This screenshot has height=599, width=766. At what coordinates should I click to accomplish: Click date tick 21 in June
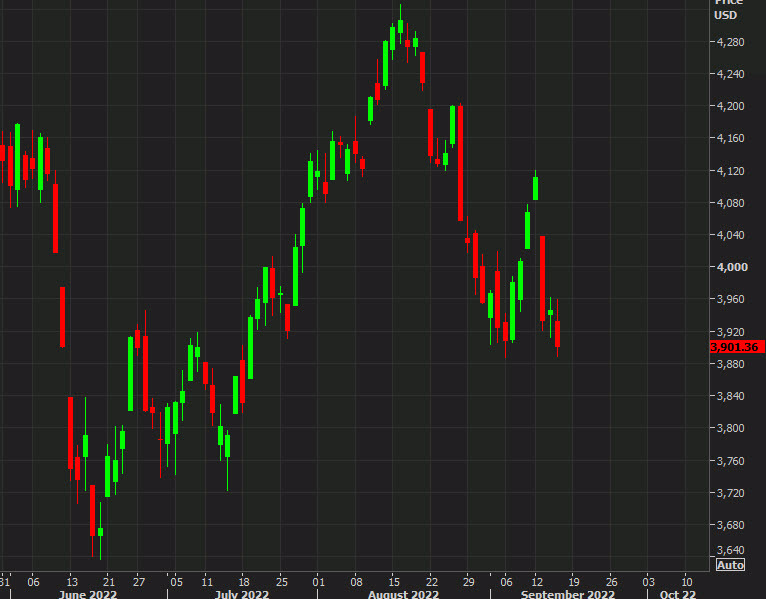pos(108,582)
